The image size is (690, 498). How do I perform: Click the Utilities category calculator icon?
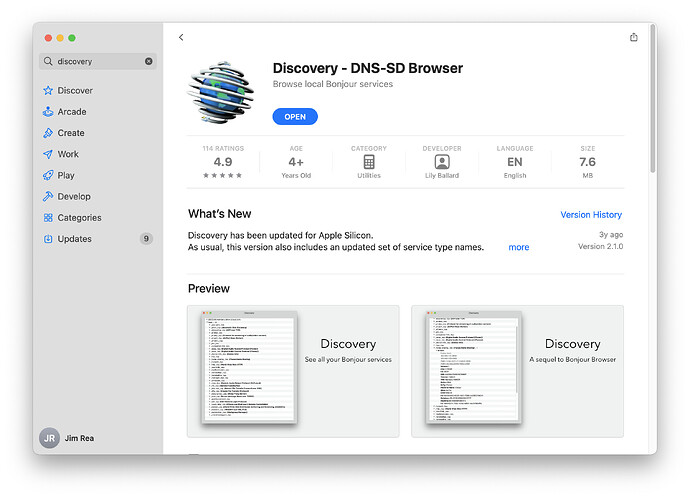(x=369, y=162)
